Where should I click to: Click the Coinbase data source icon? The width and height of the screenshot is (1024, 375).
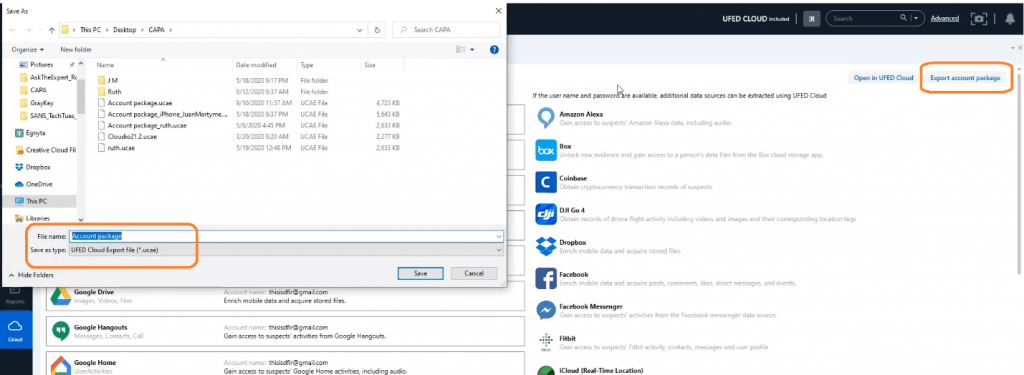pos(545,182)
